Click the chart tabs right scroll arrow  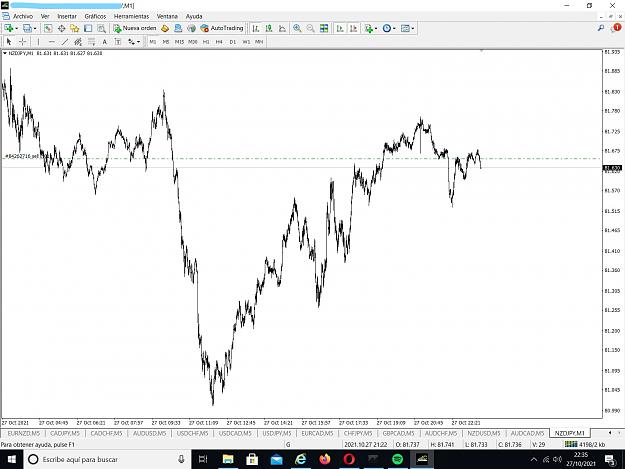[x=619, y=433]
